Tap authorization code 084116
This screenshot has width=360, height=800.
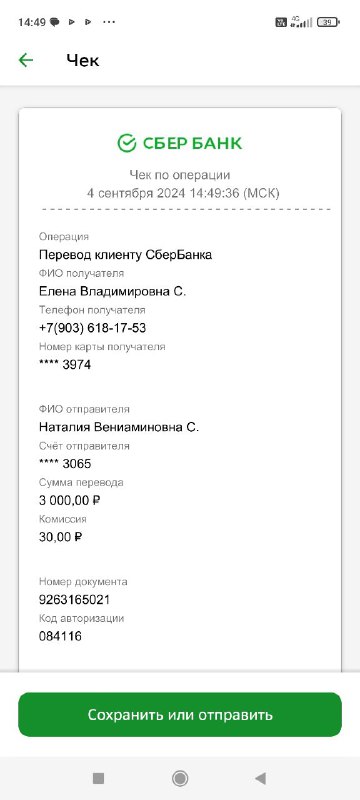(60, 636)
